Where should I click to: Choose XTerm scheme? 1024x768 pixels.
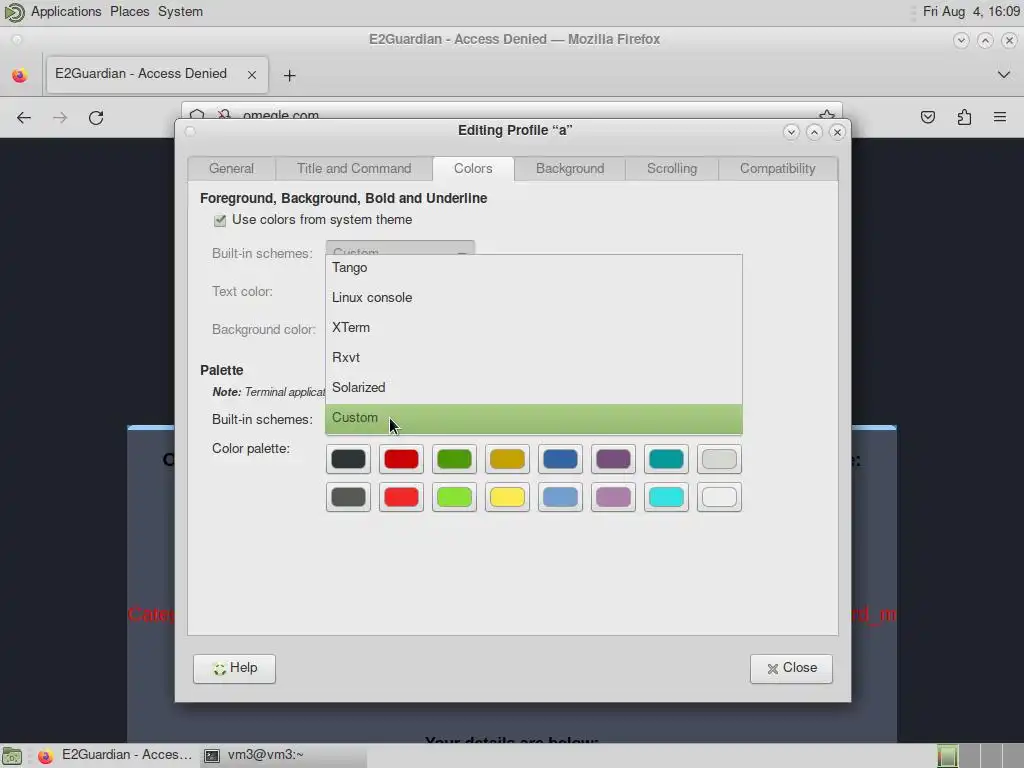(x=534, y=328)
